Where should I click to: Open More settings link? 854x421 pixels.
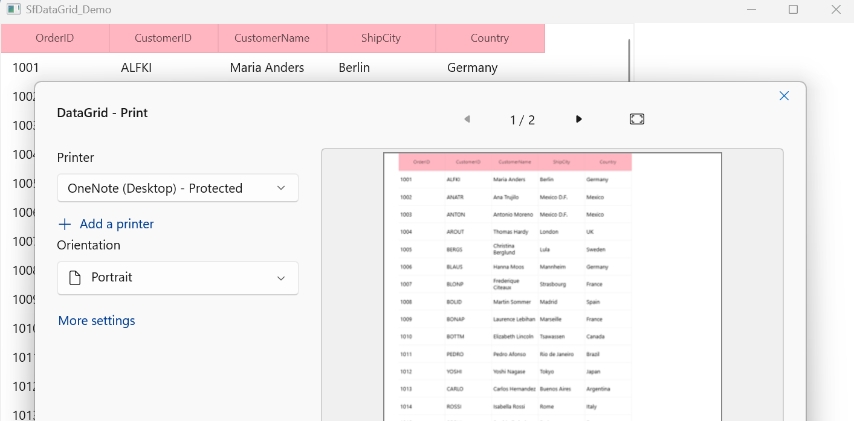[x=96, y=320]
